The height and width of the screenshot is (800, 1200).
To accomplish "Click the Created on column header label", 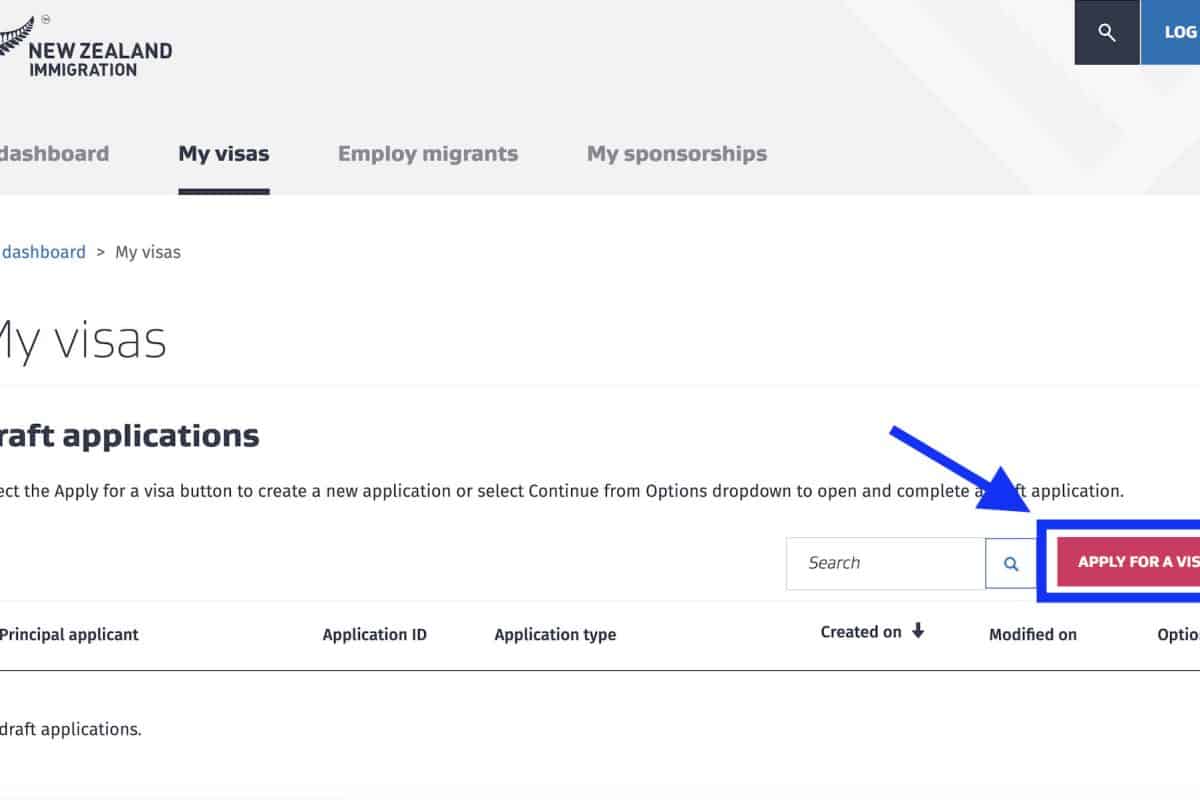I will coord(861,632).
